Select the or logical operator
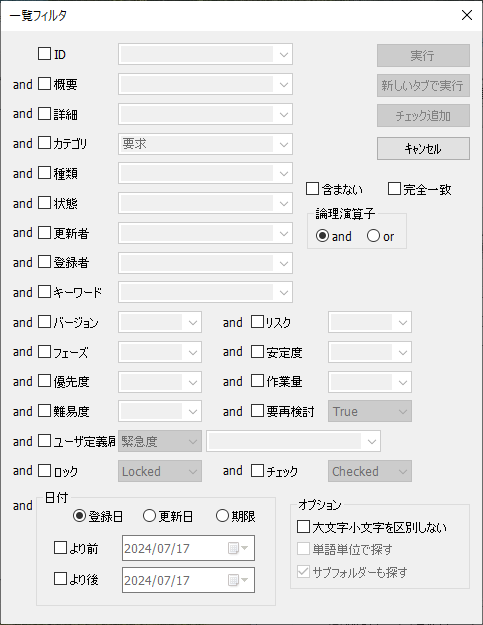The image size is (483, 625). pos(373,236)
